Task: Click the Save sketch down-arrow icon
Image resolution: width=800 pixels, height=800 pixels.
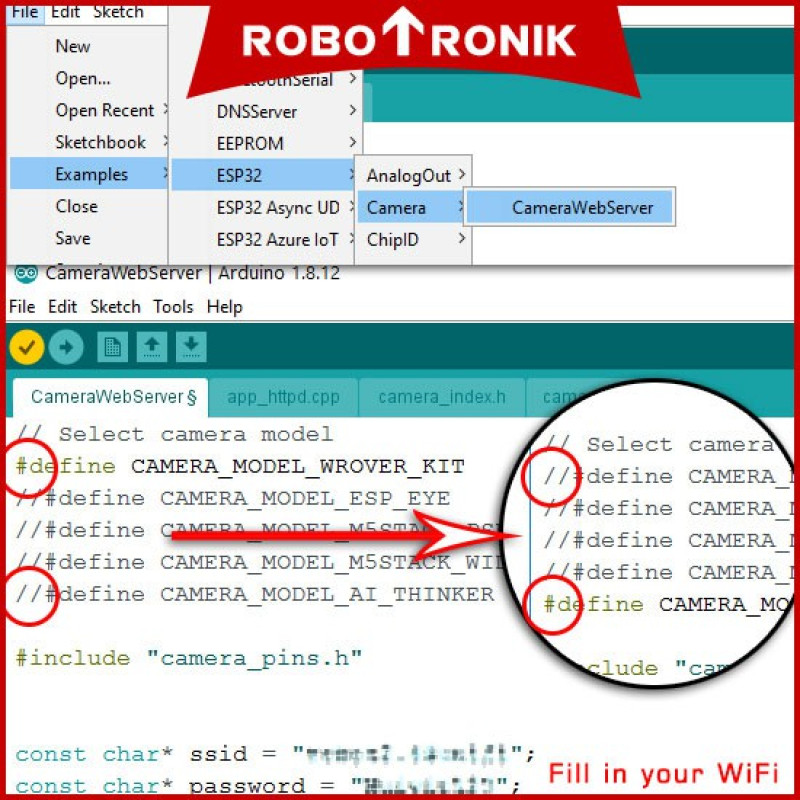Action: coord(191,347)
